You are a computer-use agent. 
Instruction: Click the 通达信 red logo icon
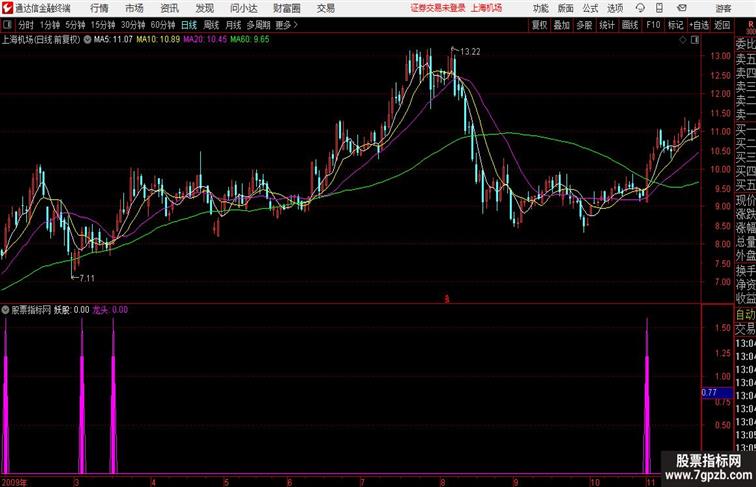tap(7, 8)
